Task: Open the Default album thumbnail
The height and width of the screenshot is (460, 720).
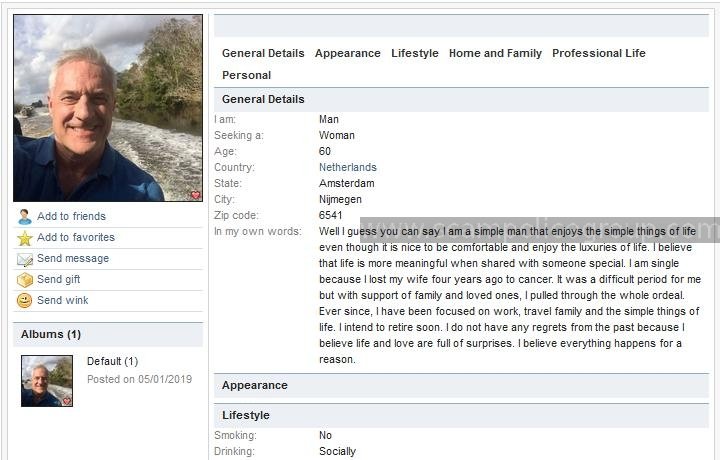Action: point(47,381)
